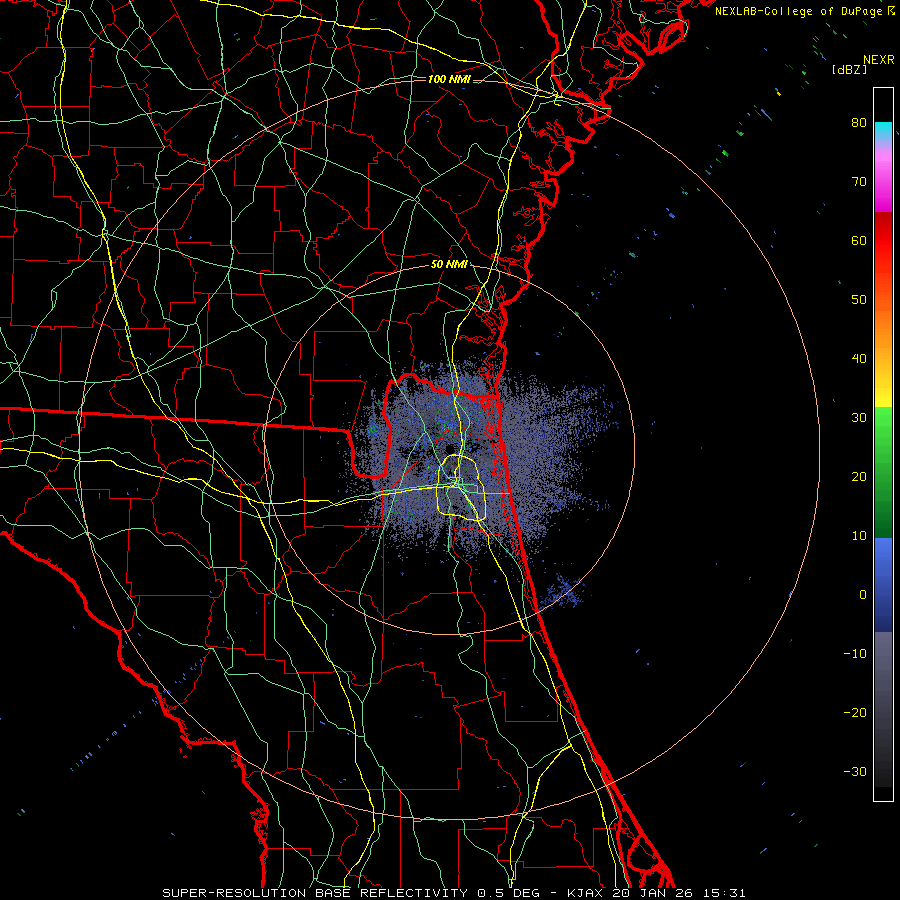Select the 100 NMI range ring label
Viewport: 900px width, 900px height.
(449, 79)
